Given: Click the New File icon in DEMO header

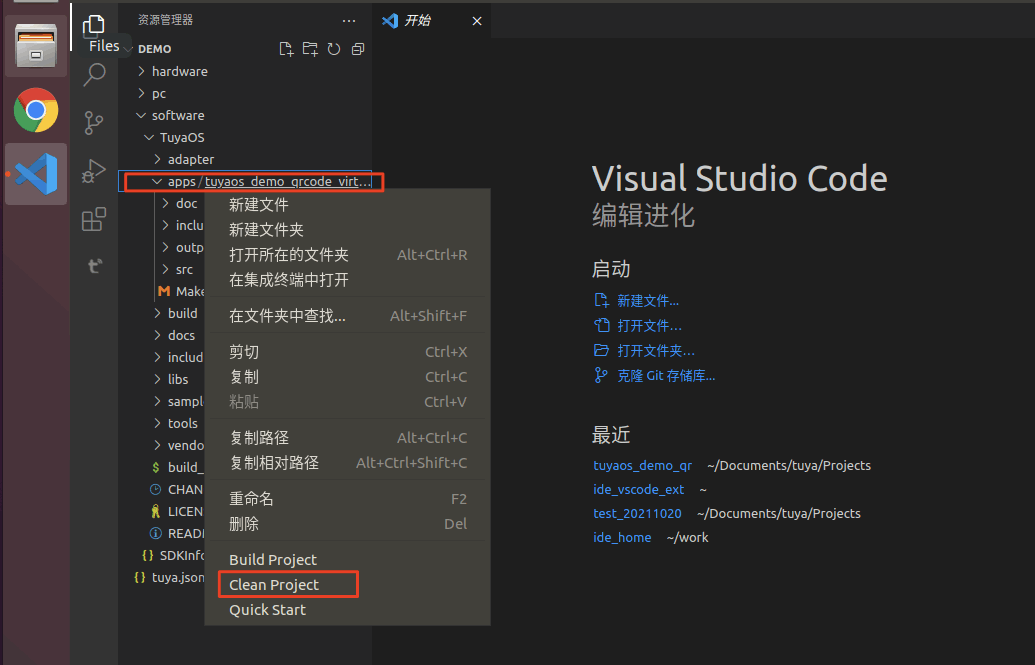Looking at the screenshot, I should (286, 49).
